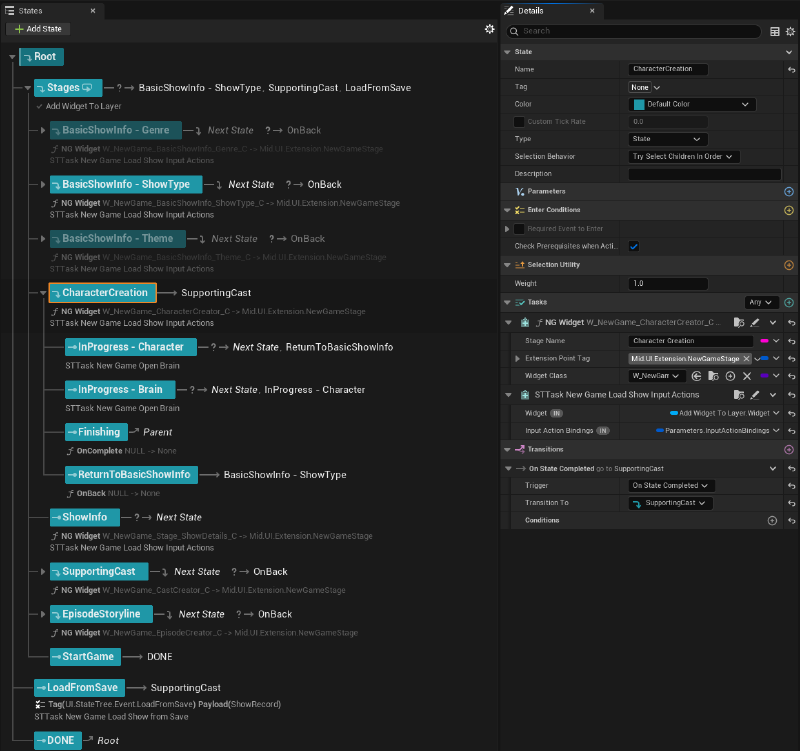Click the Add State button

[x=38, y=29]
